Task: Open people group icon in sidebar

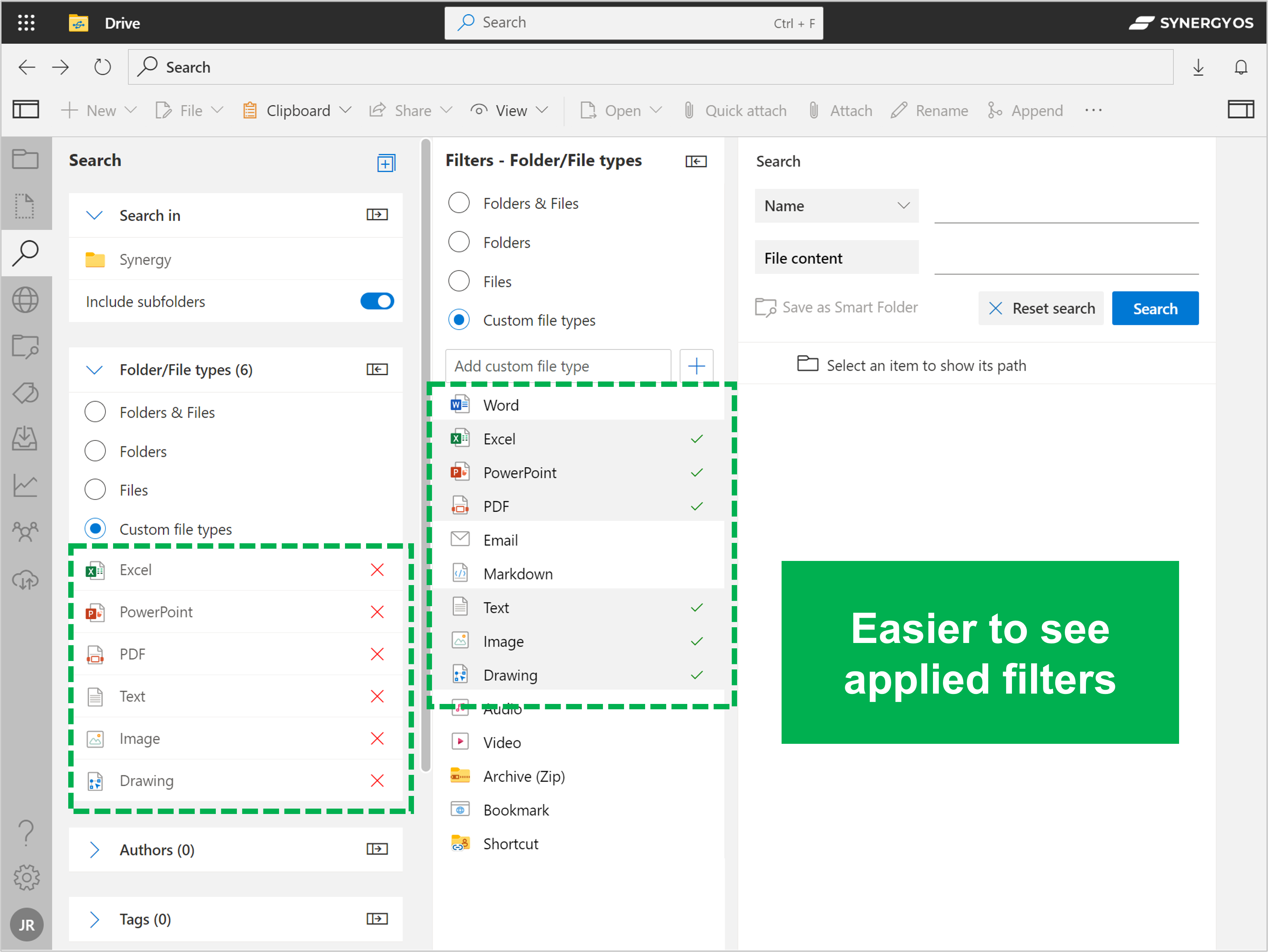Action: tap(26, 532)
